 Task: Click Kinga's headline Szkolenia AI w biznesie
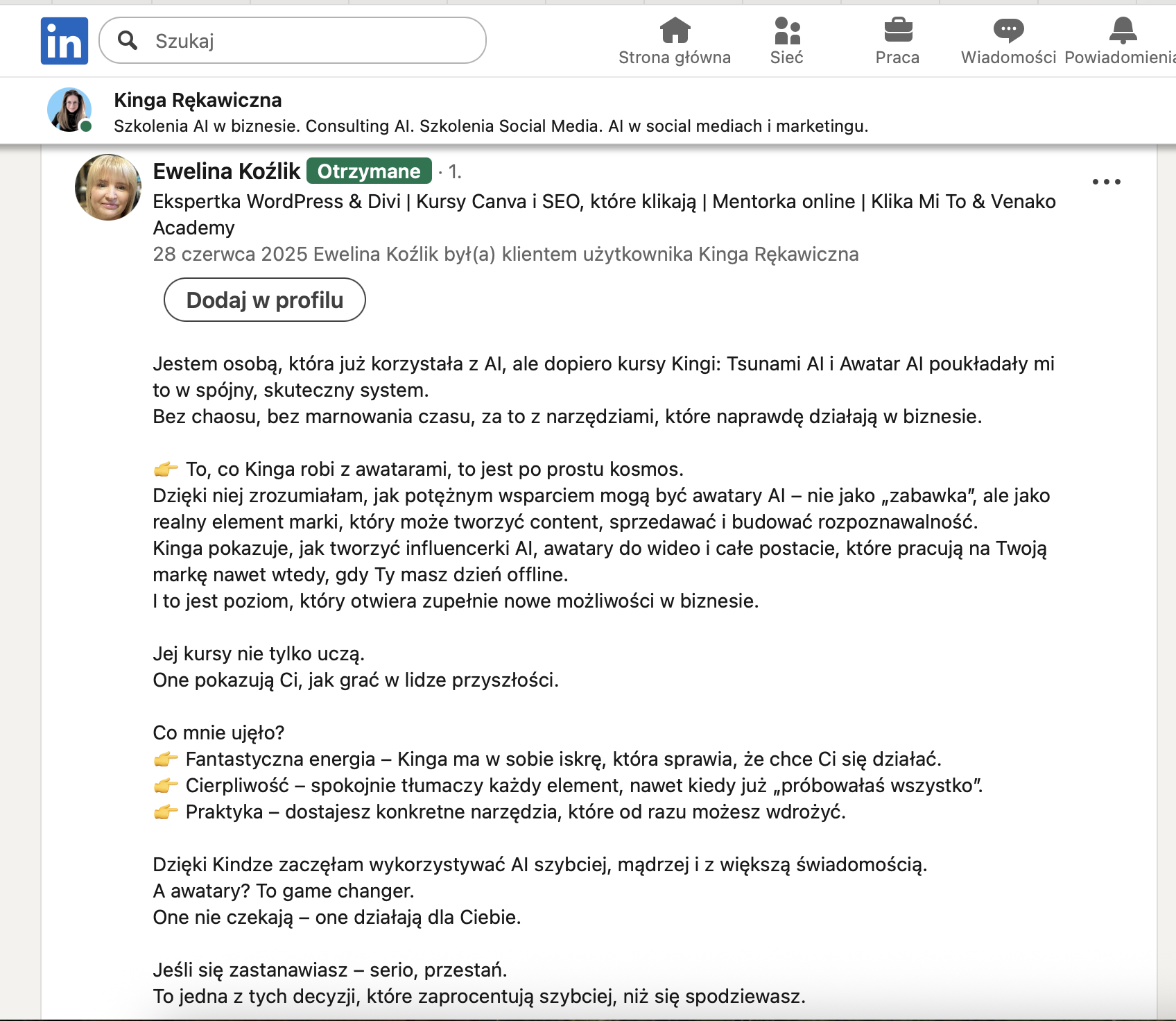(490, 126)
